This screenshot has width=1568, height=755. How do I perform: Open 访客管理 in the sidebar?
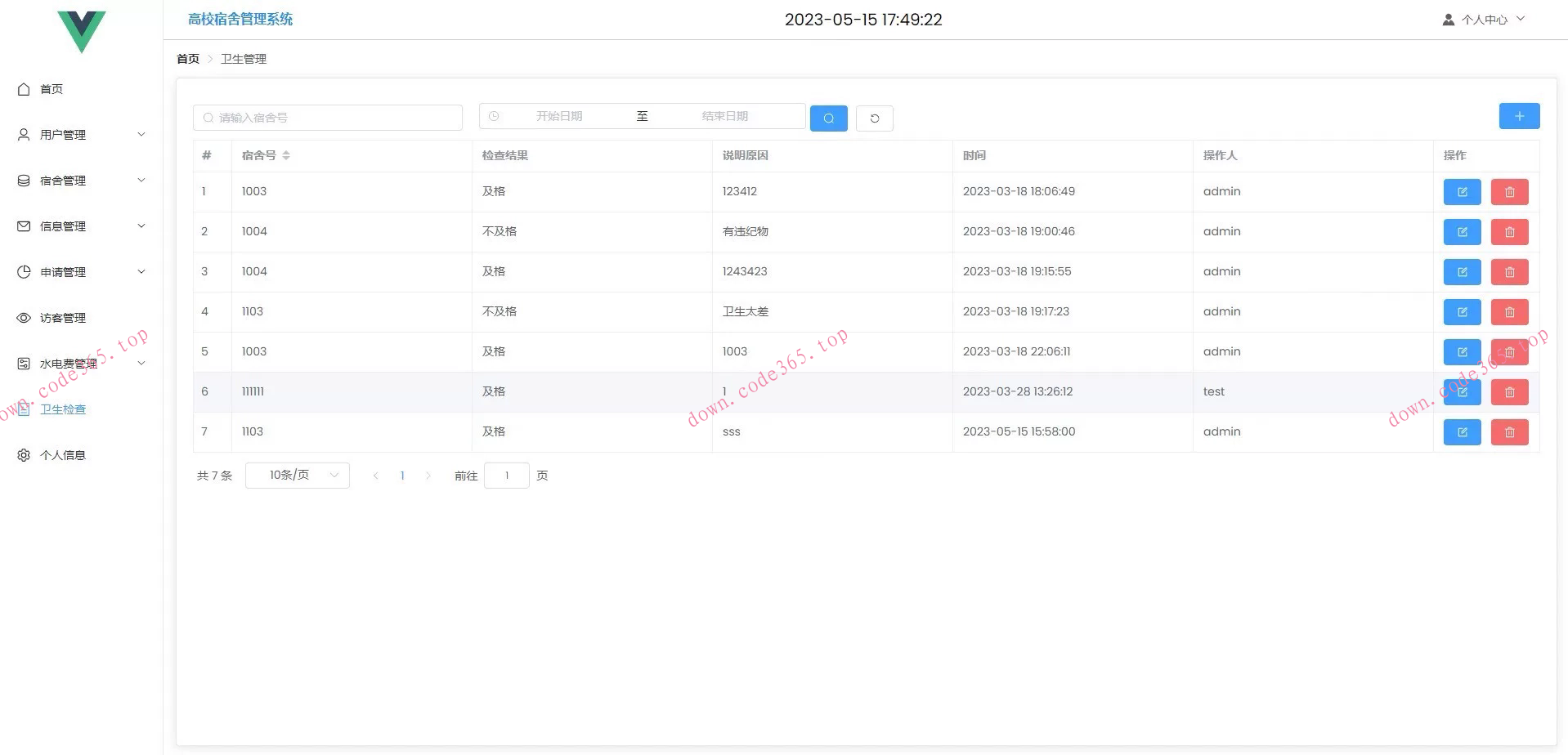tap(63, 318)
